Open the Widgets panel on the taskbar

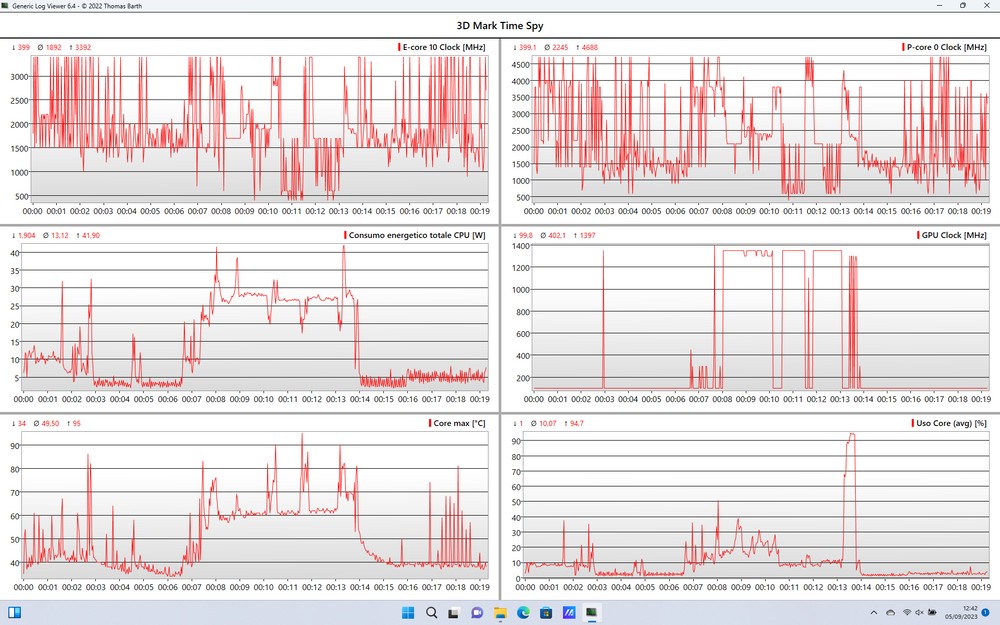click(x=14, y=613)
